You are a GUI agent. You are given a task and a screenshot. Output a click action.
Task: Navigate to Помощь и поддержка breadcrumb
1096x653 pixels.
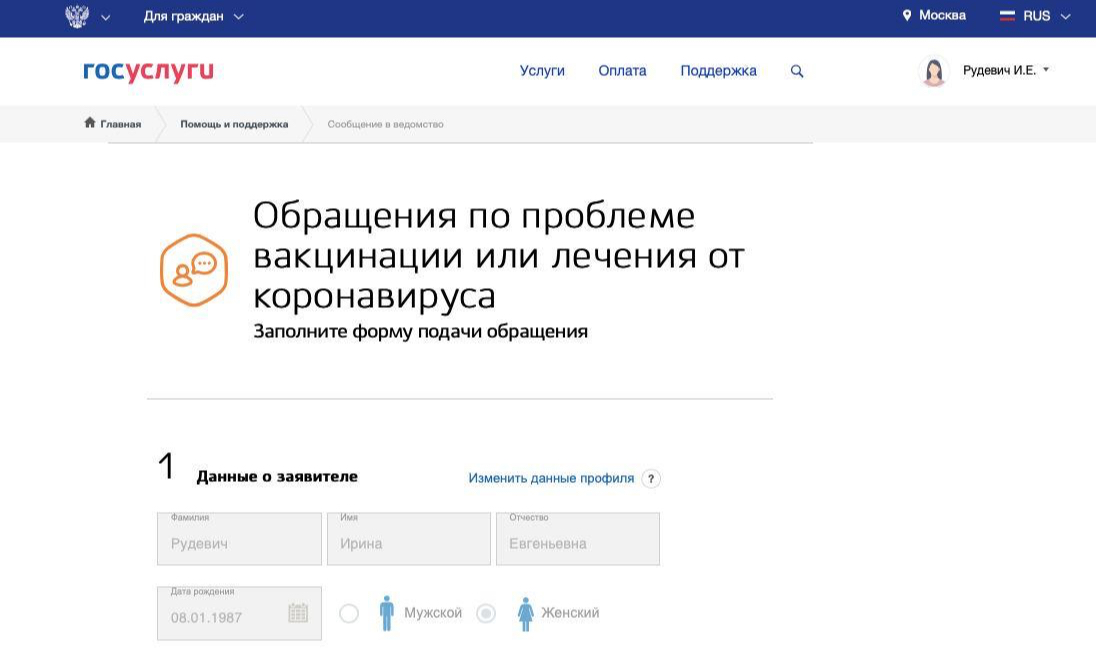pyautogui.click(x=234, y=124)
